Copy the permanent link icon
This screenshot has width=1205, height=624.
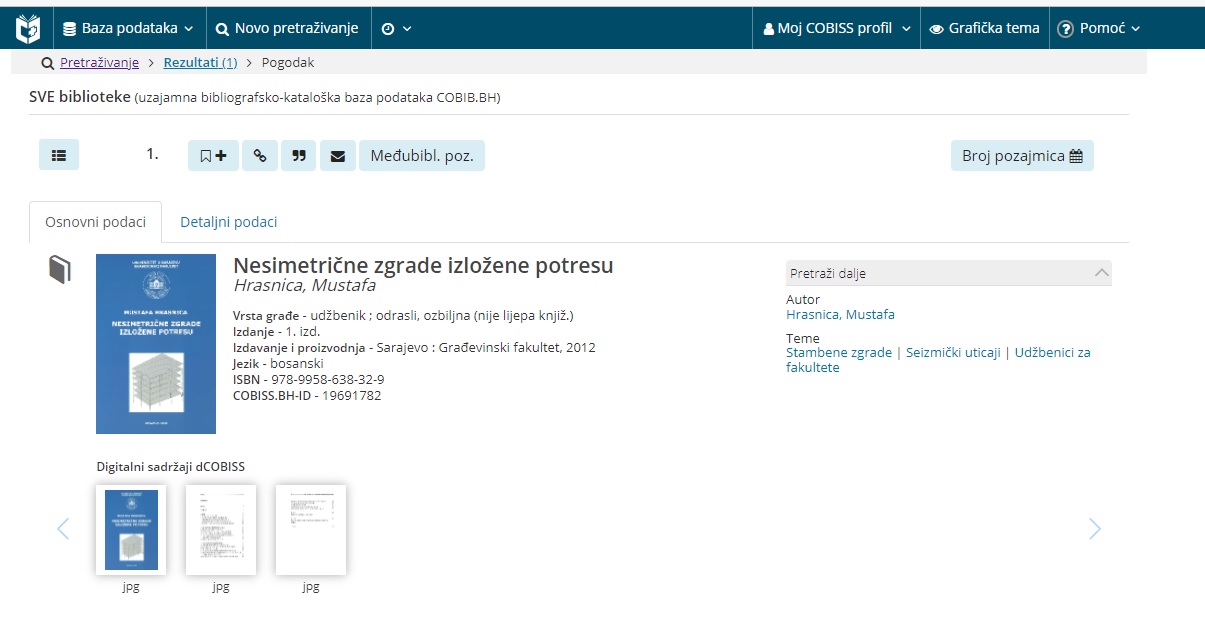pyautogui.click(x=260, y=156)
